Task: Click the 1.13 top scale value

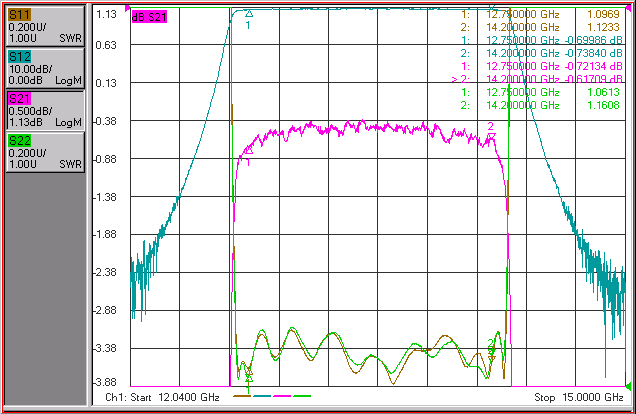Action: [106, 14]
